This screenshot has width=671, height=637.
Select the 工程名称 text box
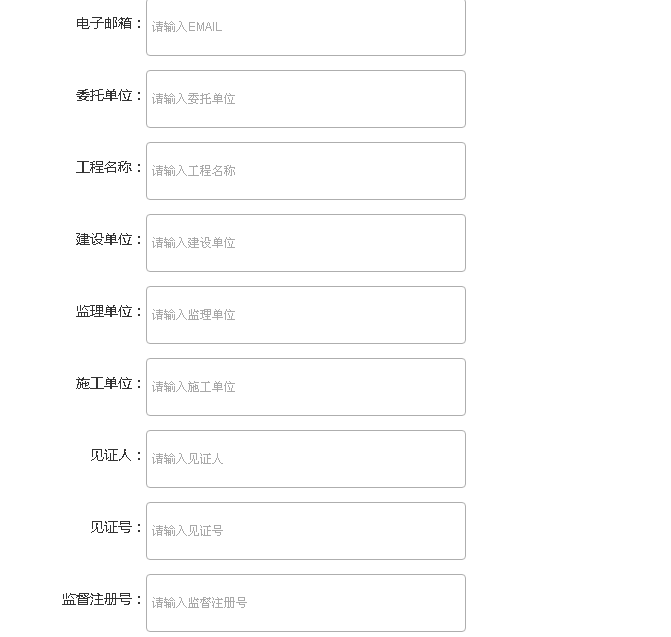(305, 171)
